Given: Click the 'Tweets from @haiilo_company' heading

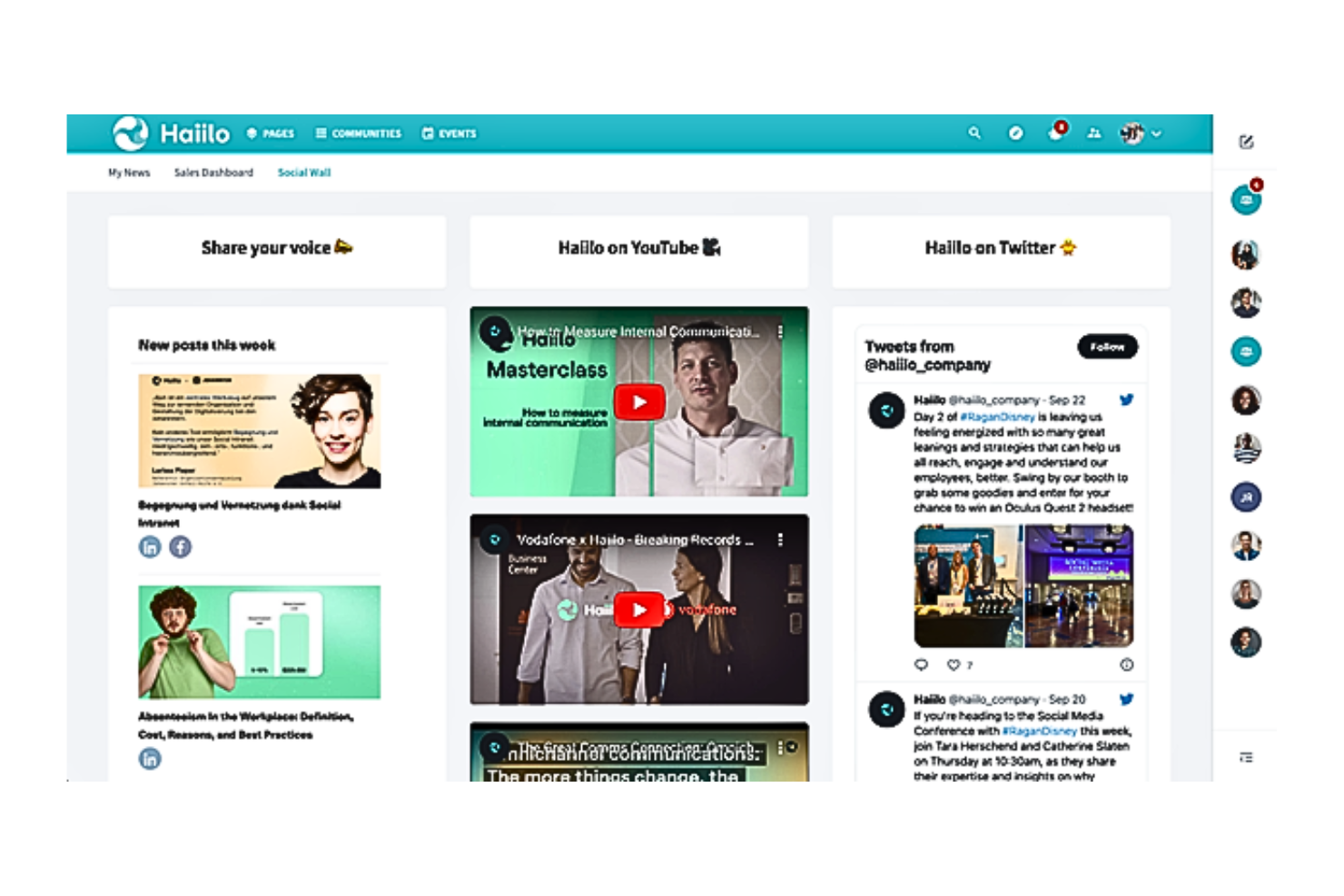Looking at the screenshot, I should (927, 356).
